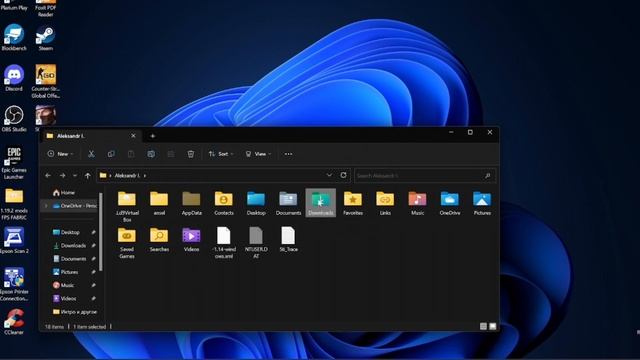Click the Rename toolbar icon
640x360 pixels.
(x=151, y=154)
